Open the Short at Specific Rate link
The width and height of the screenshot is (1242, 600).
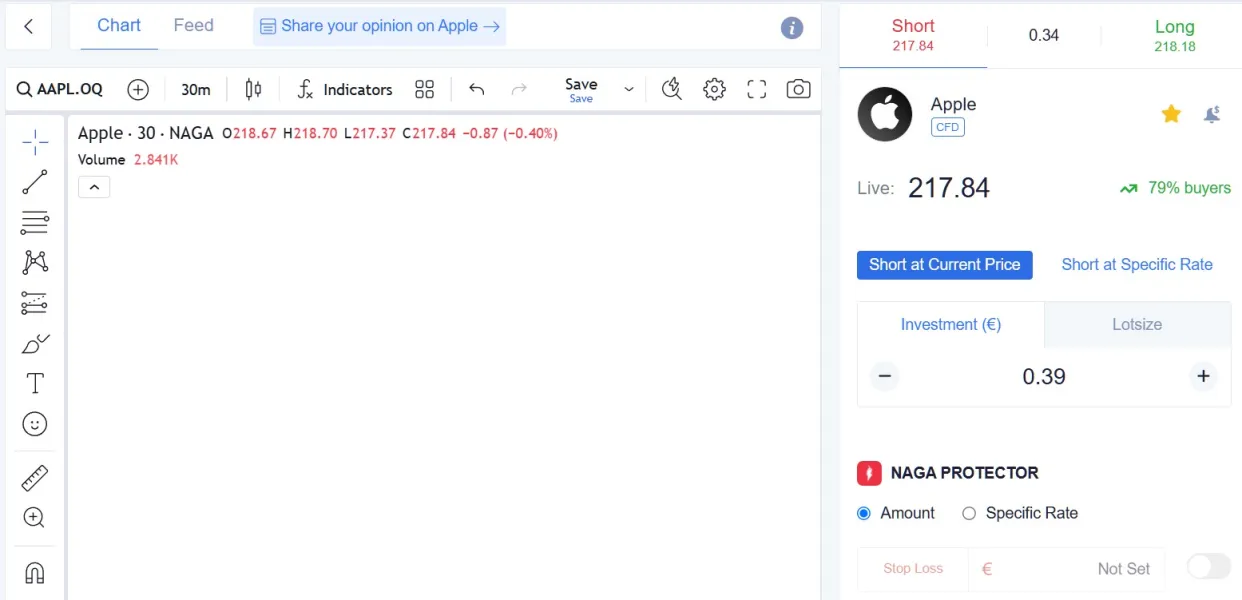click(x=1137, y=265)
